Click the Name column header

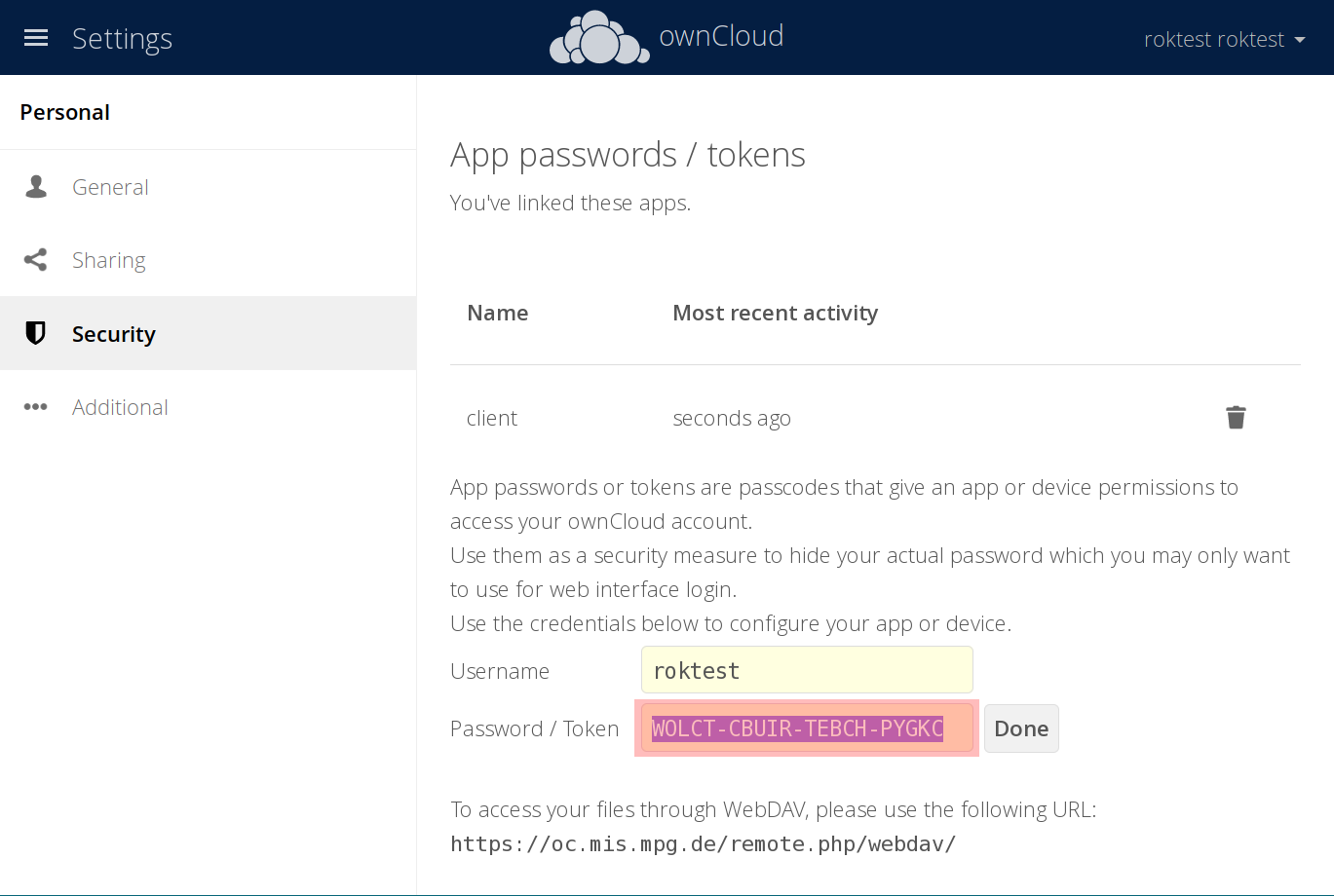(498, 313)
